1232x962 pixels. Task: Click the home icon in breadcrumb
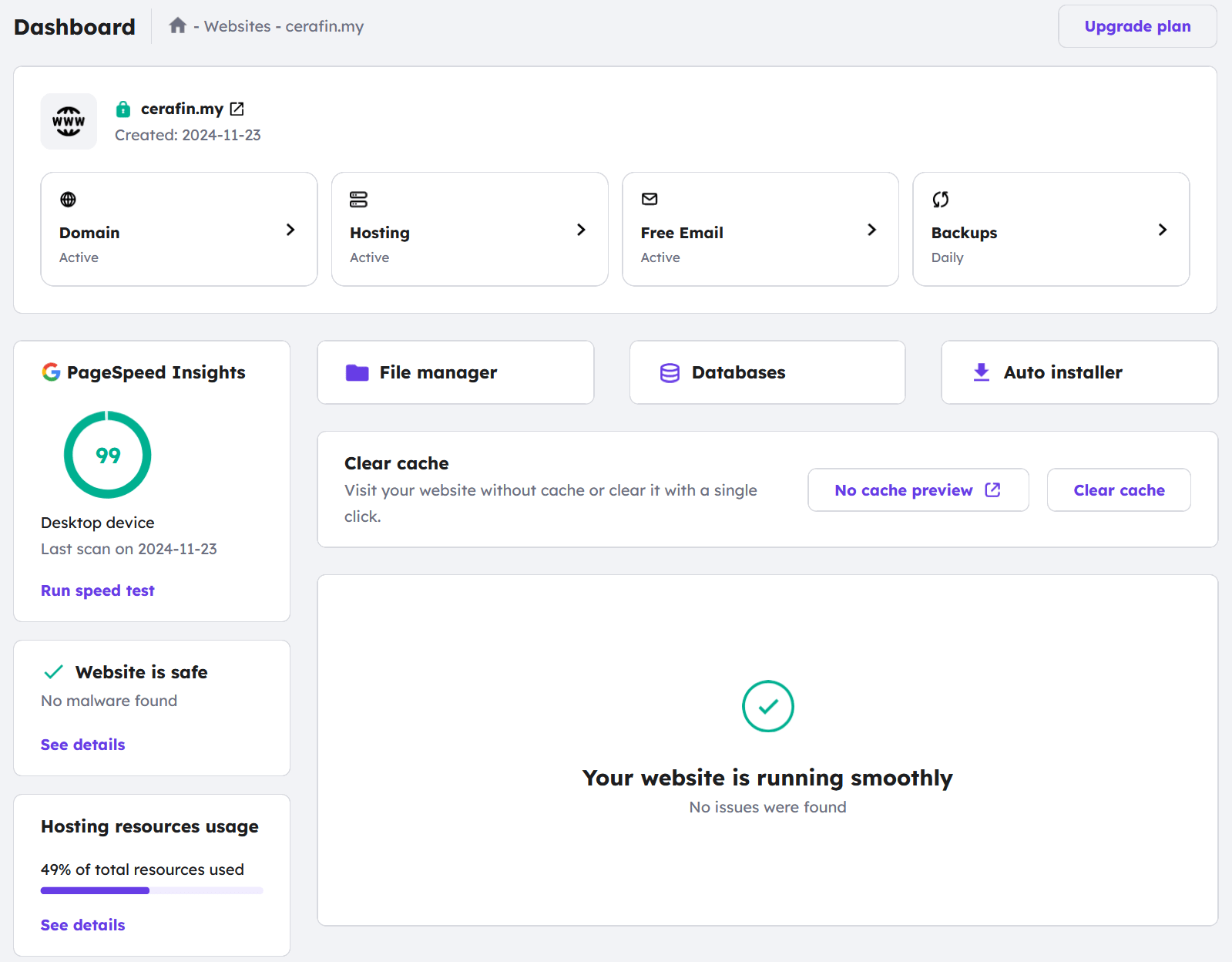click(x=178, y=26)
